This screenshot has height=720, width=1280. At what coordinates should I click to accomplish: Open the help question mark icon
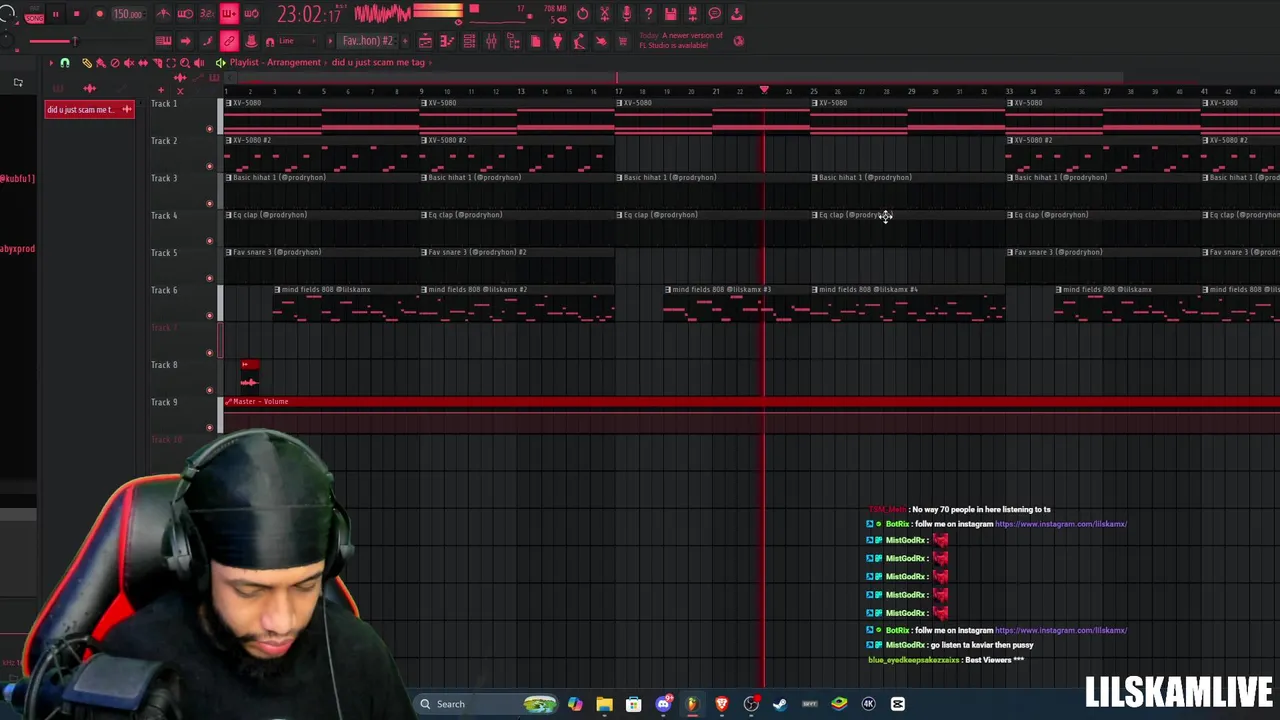(x=648, y=14)
